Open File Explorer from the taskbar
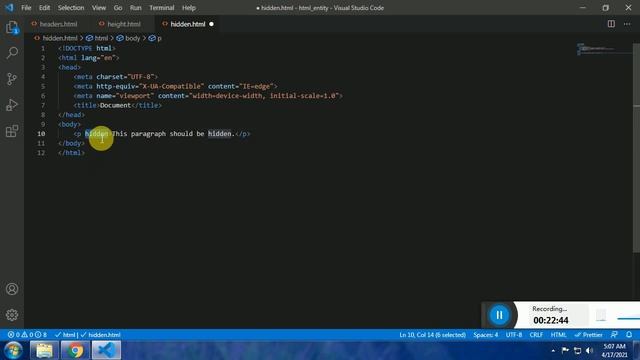The width and height of the screenshot is (640, 360). click(x=44, y=350)
